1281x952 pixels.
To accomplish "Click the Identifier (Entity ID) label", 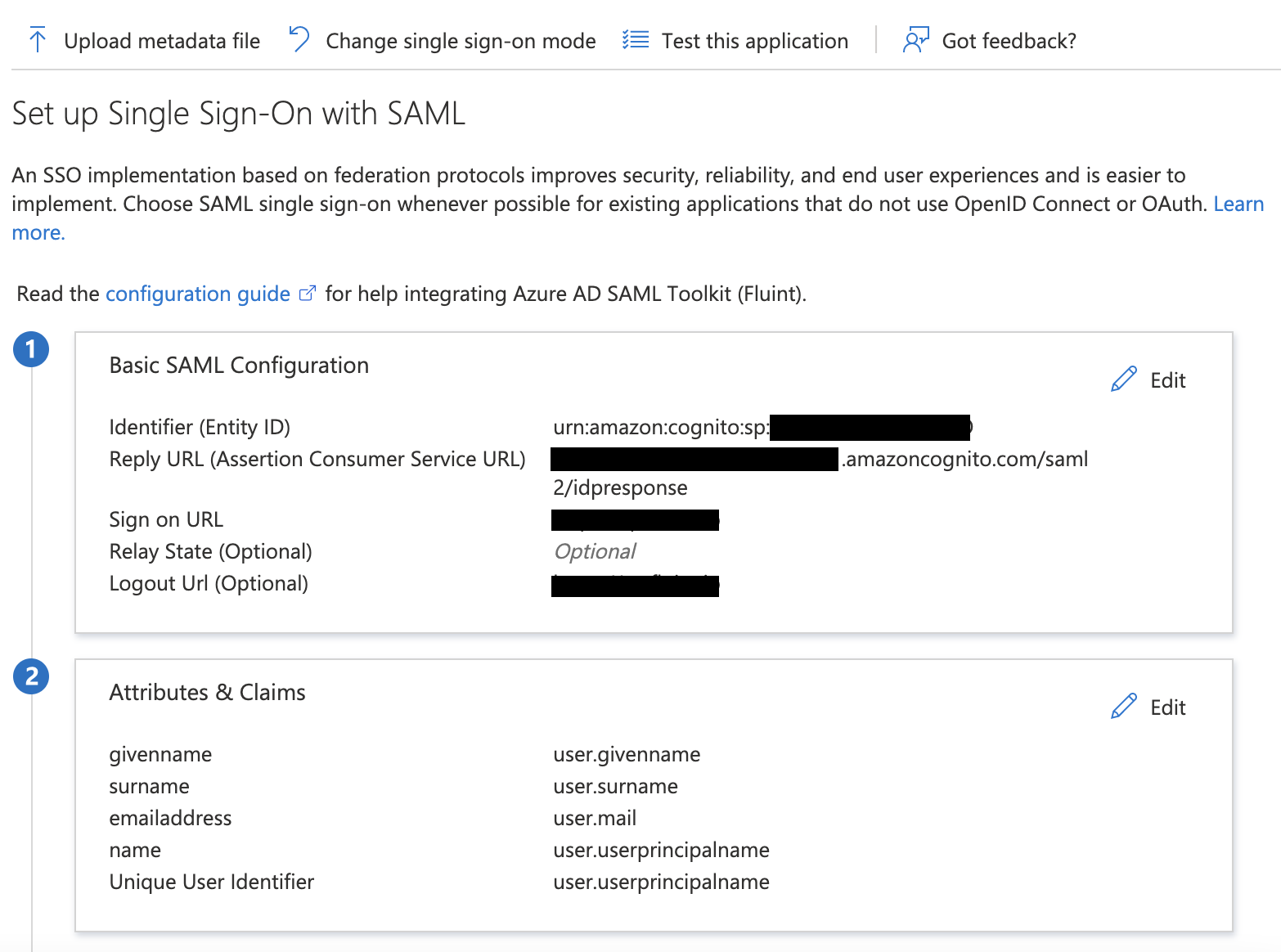I will (200, 427).
